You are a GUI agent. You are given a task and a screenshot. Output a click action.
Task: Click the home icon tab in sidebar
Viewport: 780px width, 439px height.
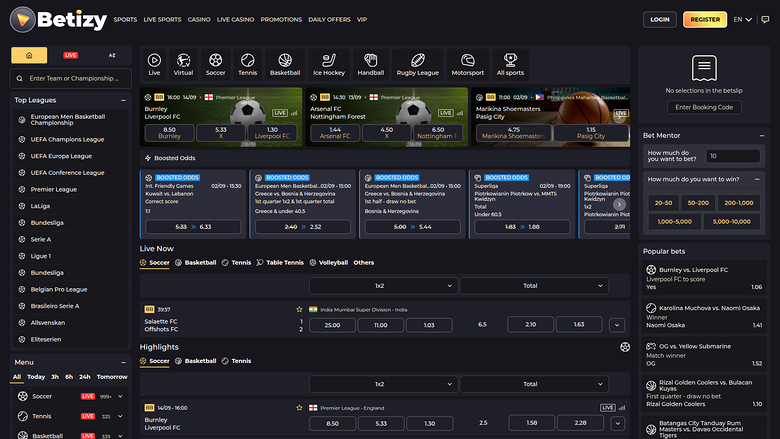pyautogui.click(x=29, y=55)
